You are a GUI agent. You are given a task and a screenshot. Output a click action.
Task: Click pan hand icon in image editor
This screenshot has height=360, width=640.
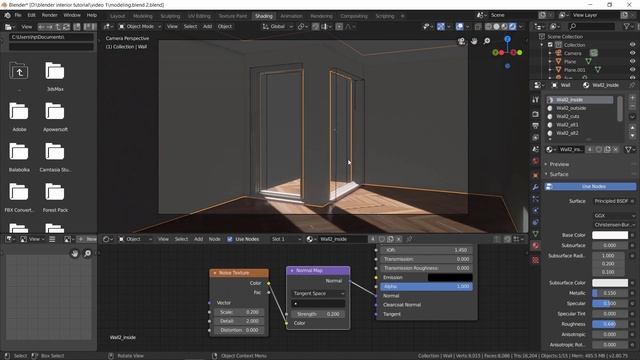[x=75, y=253]
